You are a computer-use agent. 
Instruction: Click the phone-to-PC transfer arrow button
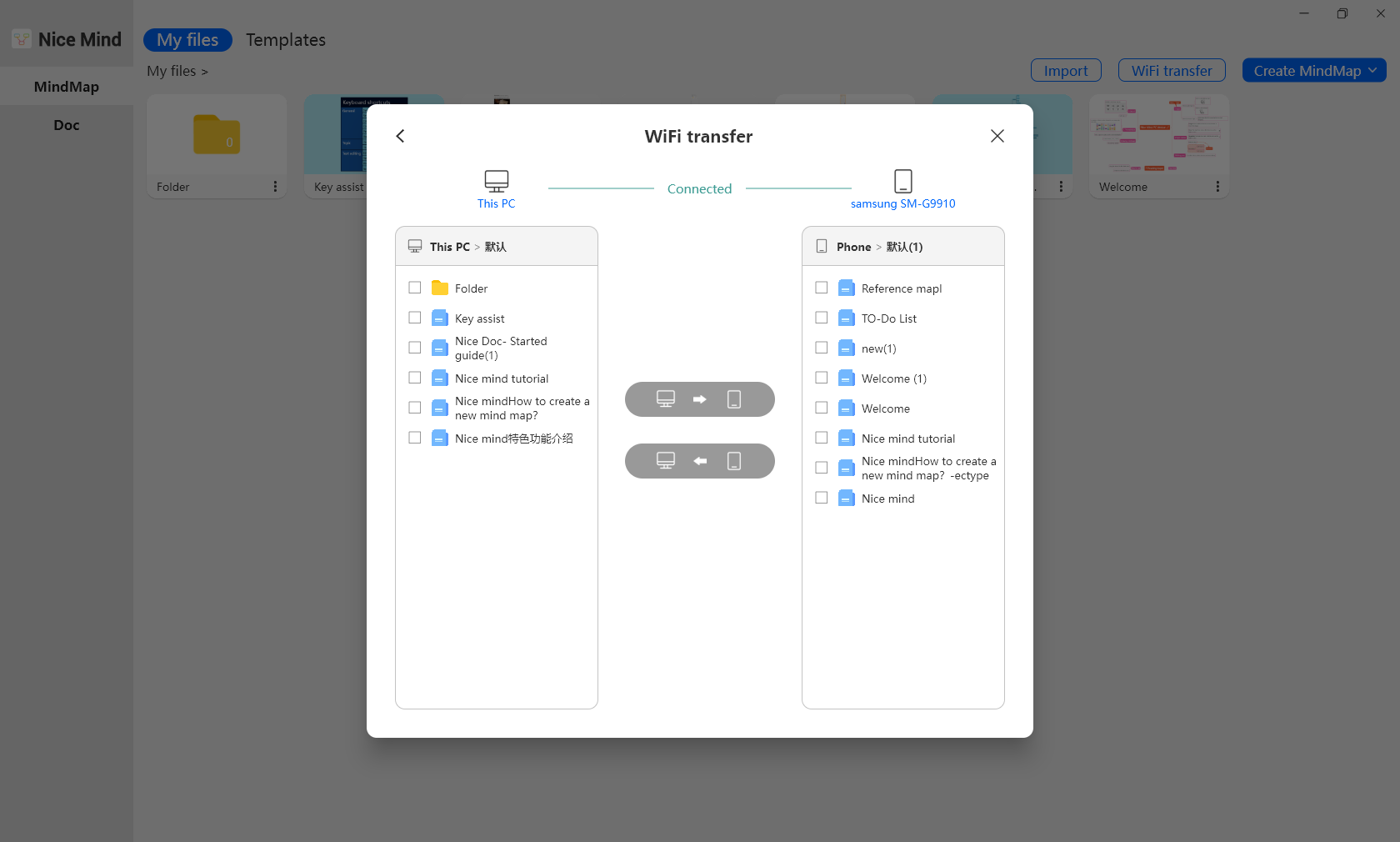coord(699,461)
